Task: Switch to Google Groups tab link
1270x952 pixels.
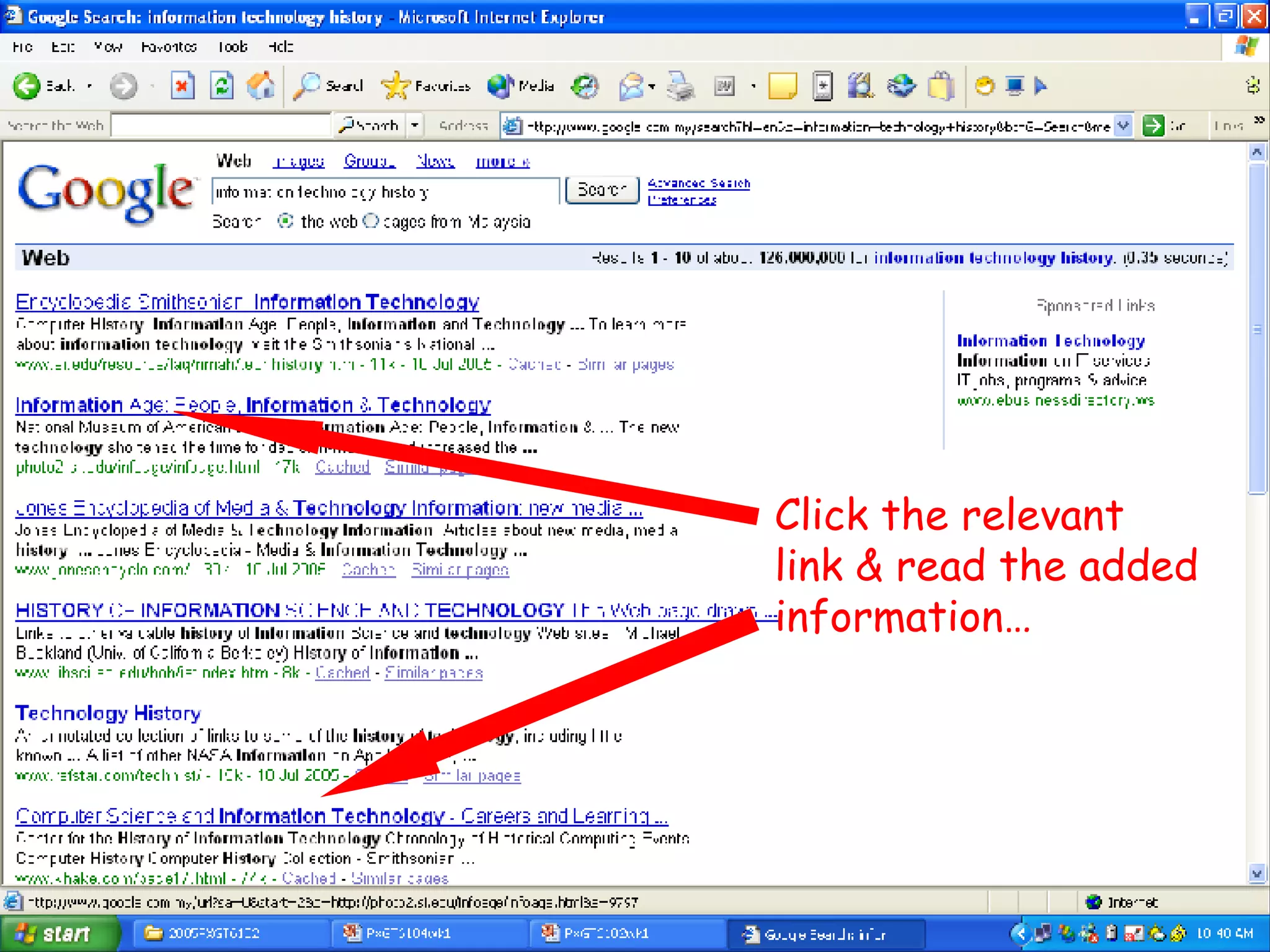Action: (369, 161)
